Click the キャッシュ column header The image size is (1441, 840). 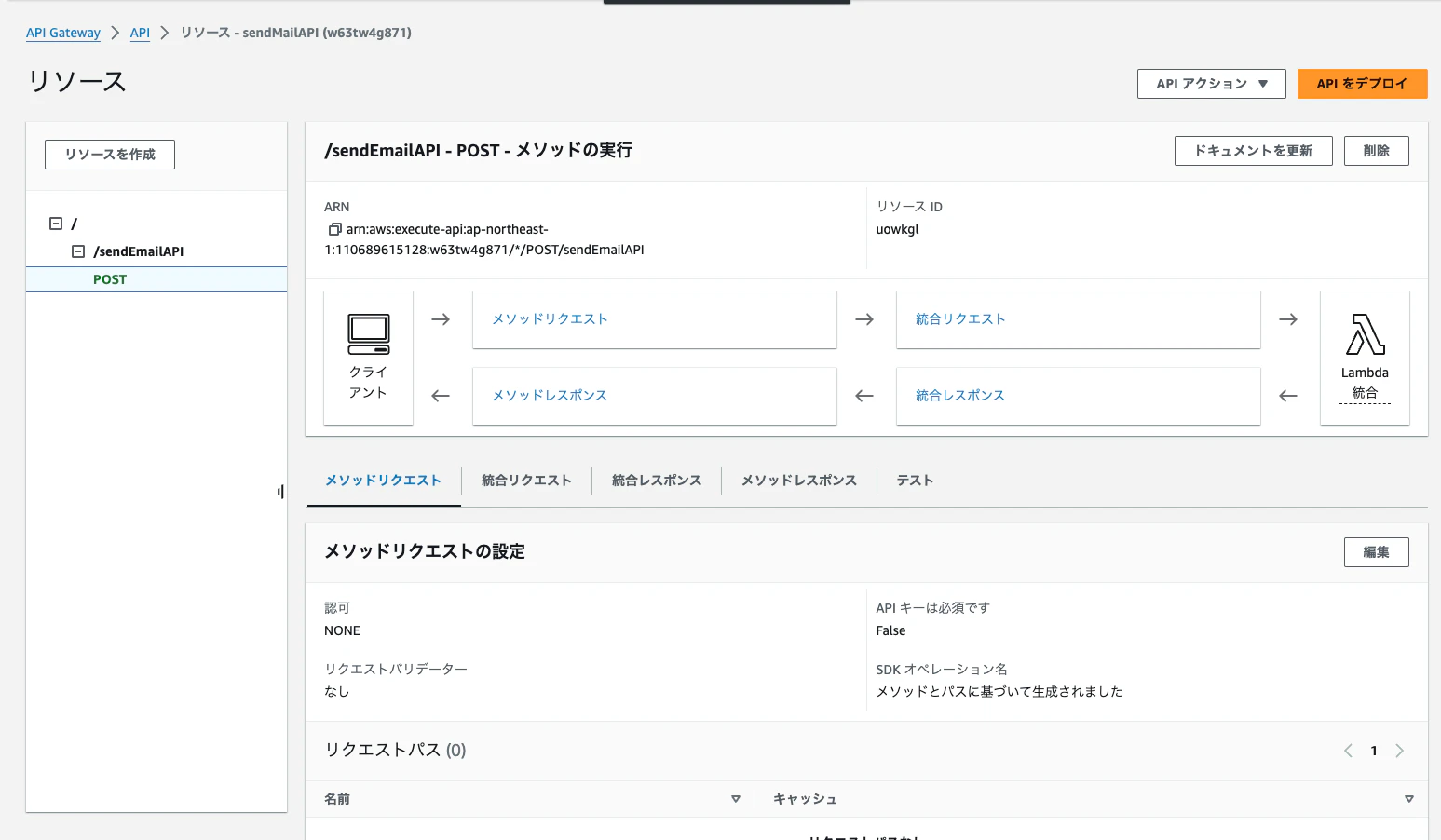click(x=805, y=799)
